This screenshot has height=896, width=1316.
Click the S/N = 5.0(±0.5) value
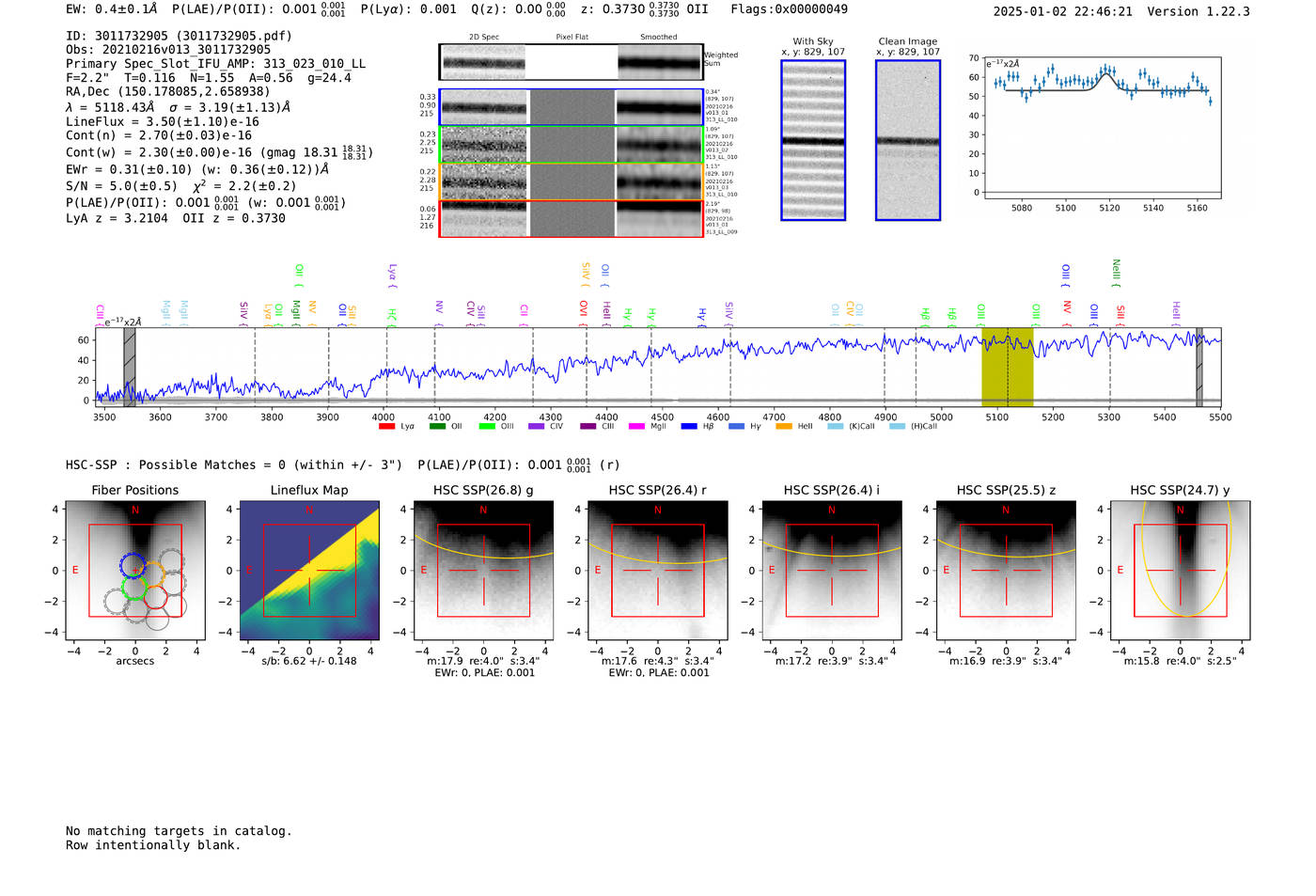click(x=121, y=186)
